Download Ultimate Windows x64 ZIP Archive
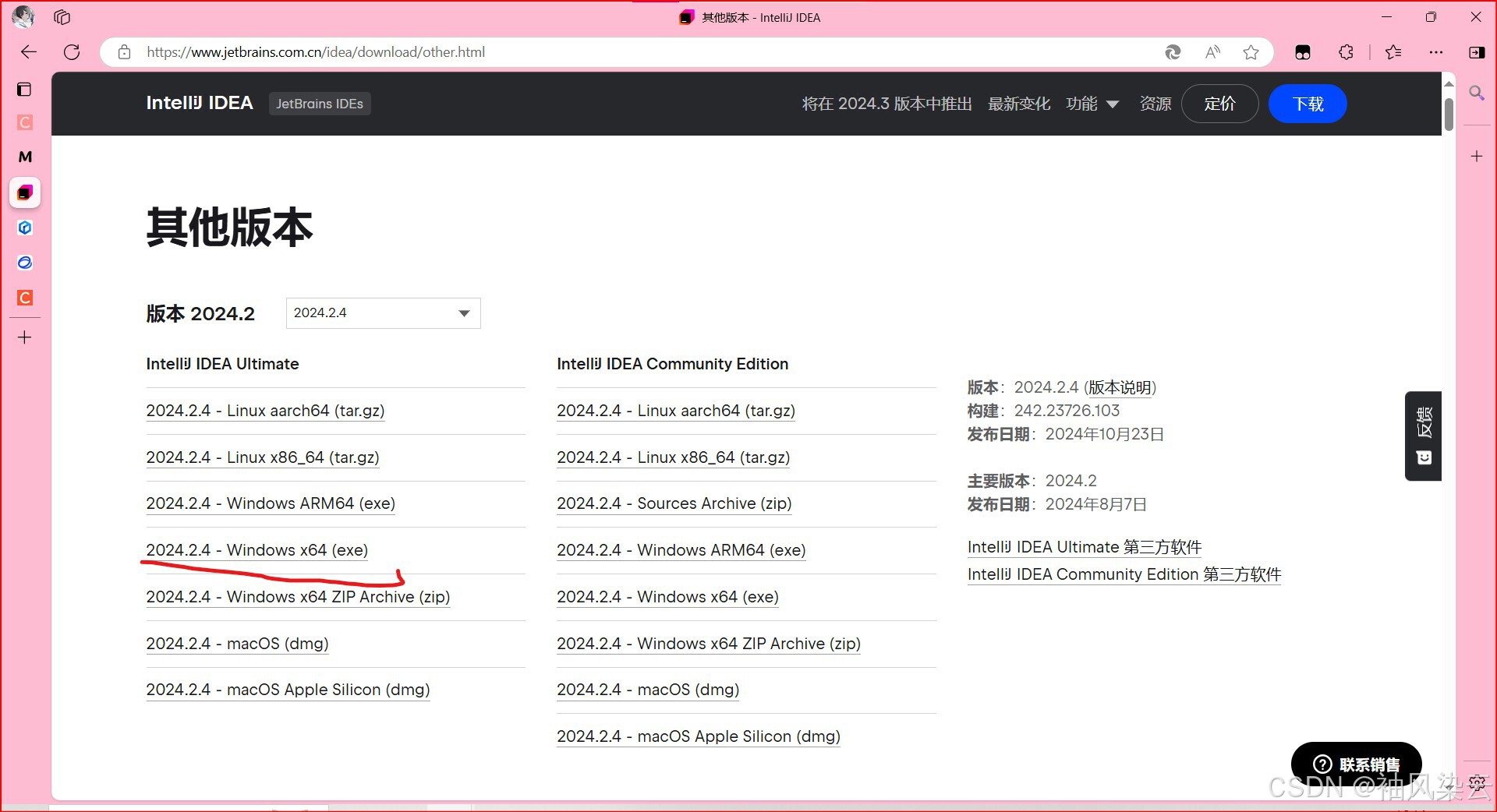The height and width of the screenshot is (812, 1497). tap(298, 597)
